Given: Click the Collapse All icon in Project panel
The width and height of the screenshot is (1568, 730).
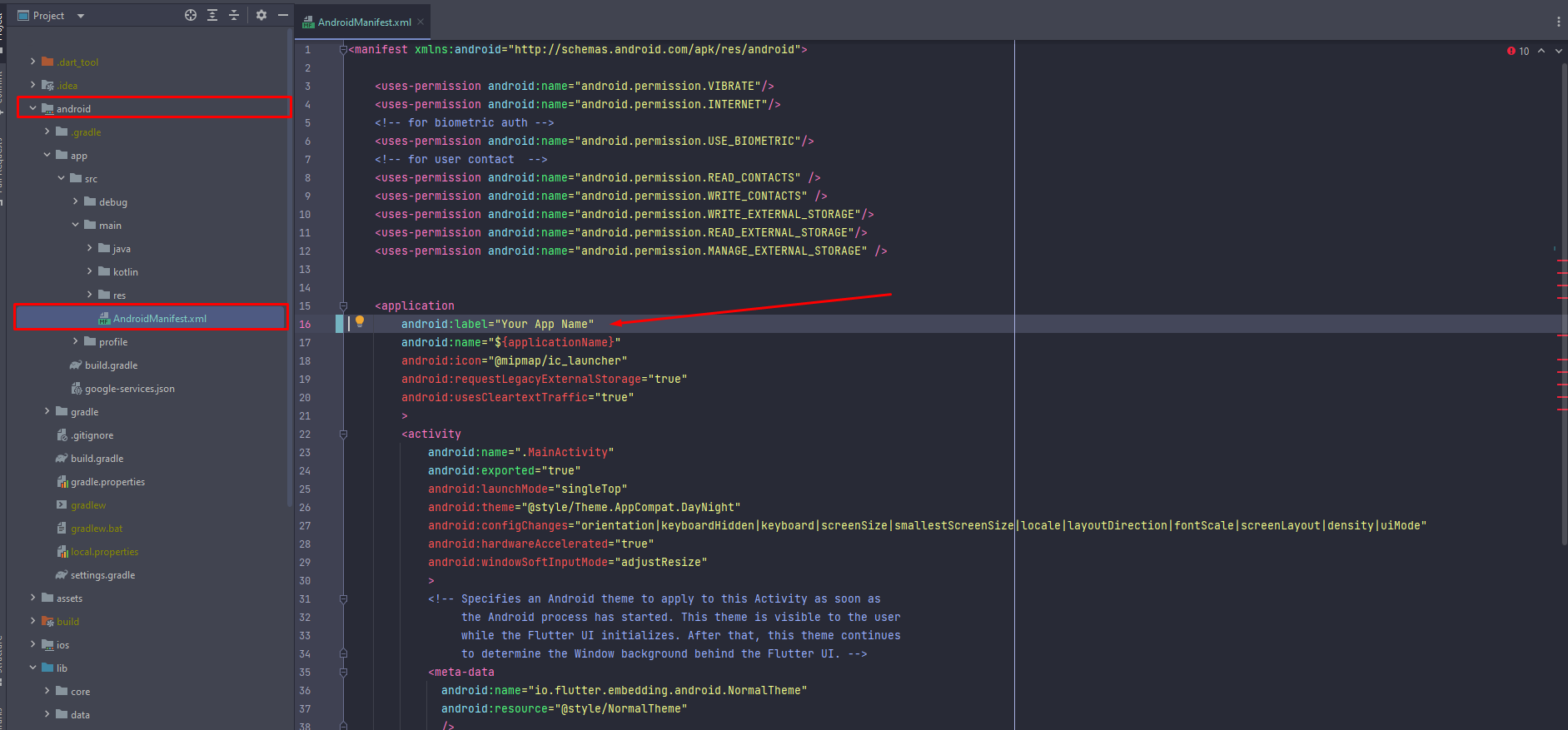Looking at the screenshot, I should [234, 15].
